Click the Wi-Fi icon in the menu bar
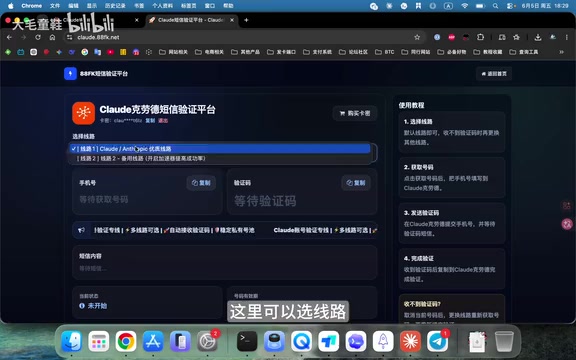This screenshot has height=360, width=576. pyautogui.click(x=465, y=6)
